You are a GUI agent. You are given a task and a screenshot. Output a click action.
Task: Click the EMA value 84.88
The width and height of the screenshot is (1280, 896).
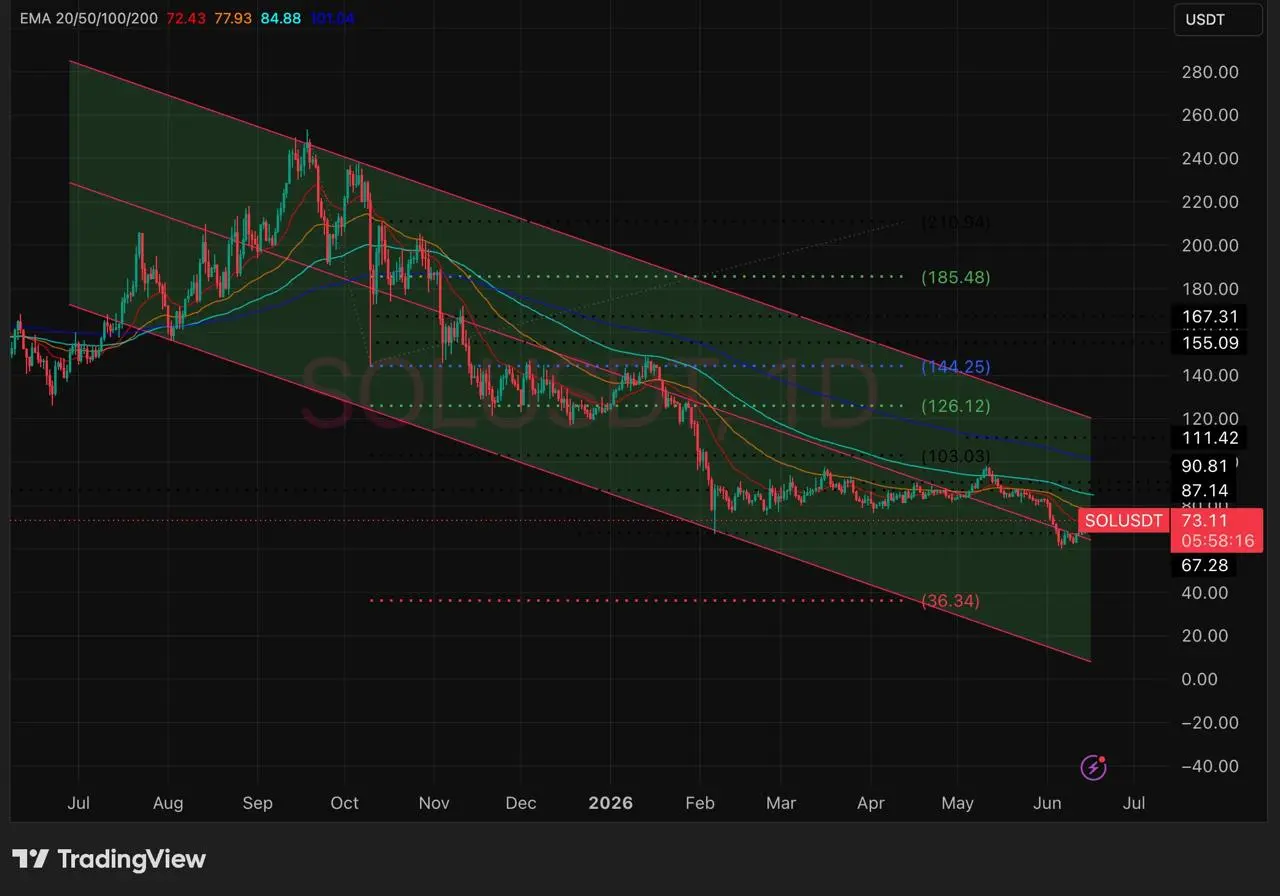click(x=281, y=18)
